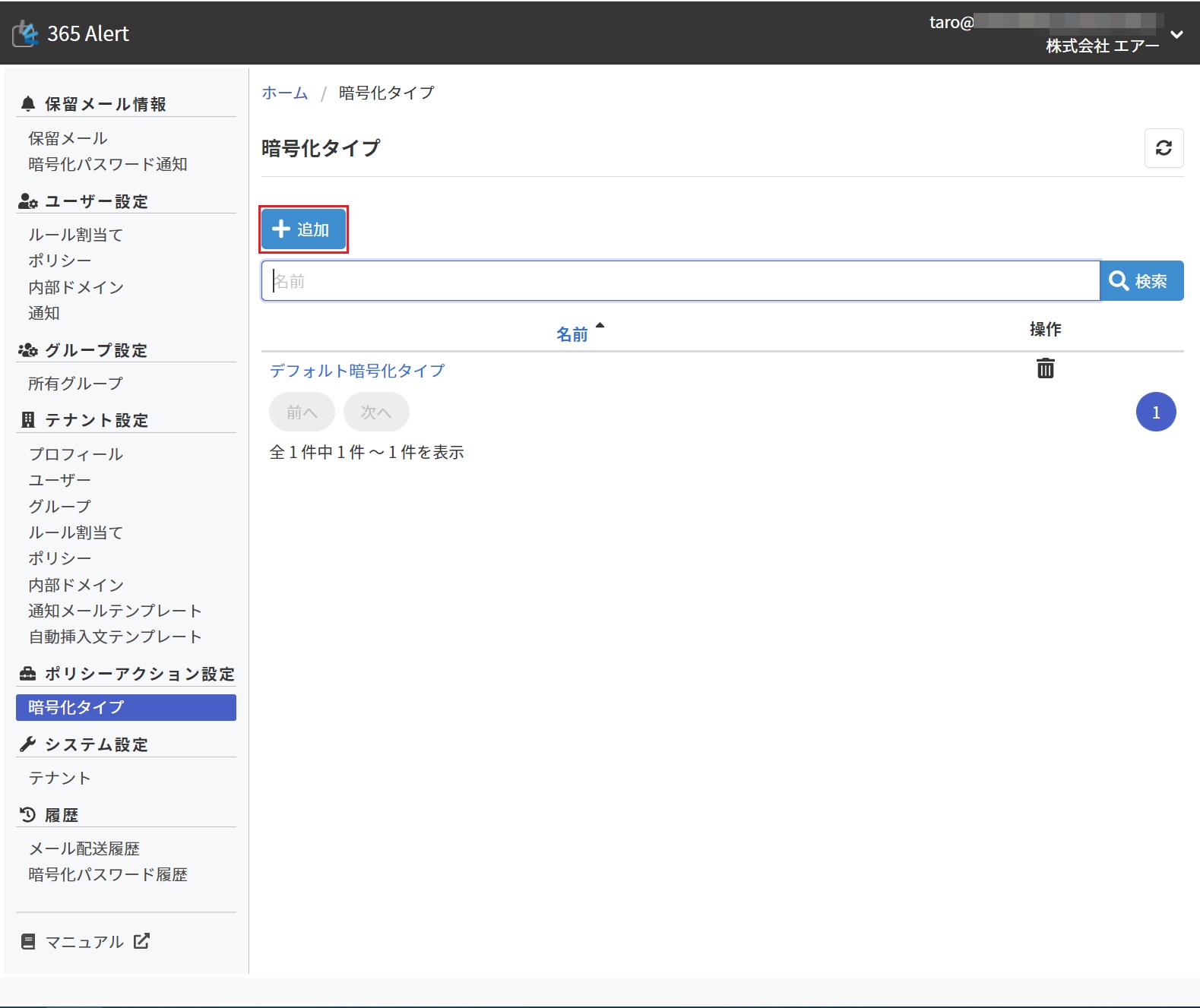This screenshot has height=1008, width=1200.
Task: Click the refresh icon button
Action: (x=1164, y=148)
